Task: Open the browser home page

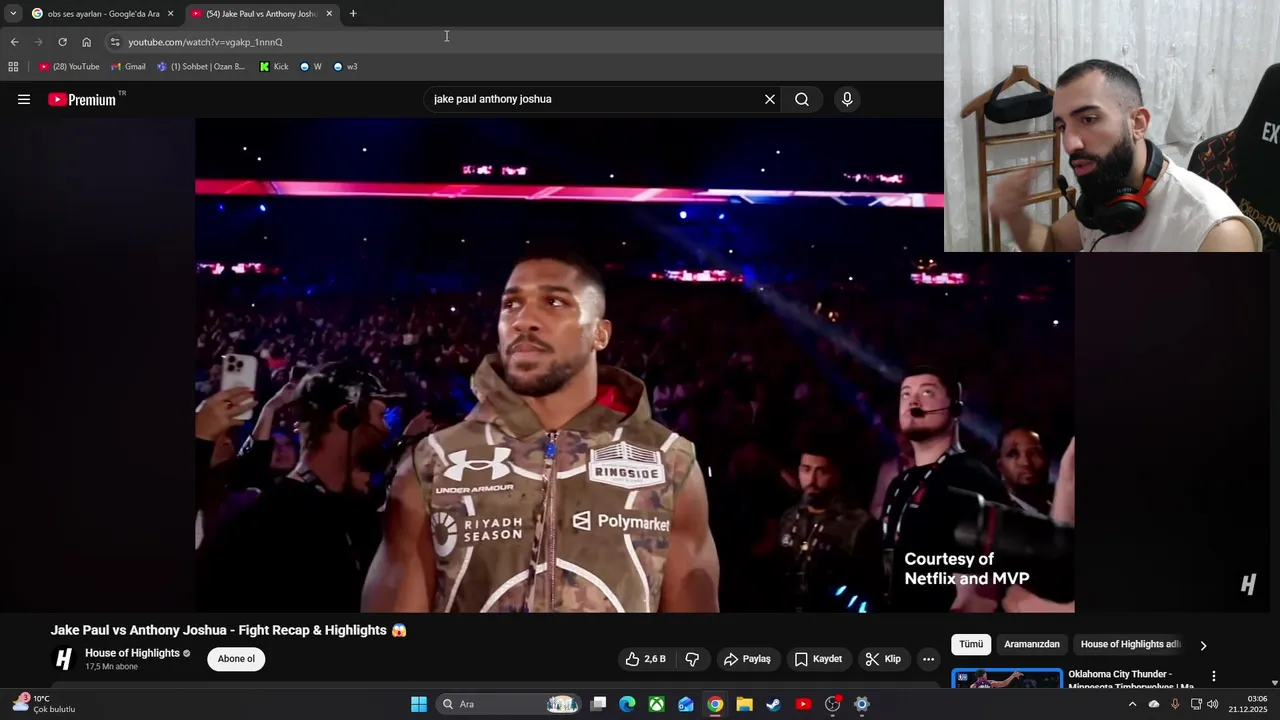Action: pyautogui.click(x=86, y=42)
